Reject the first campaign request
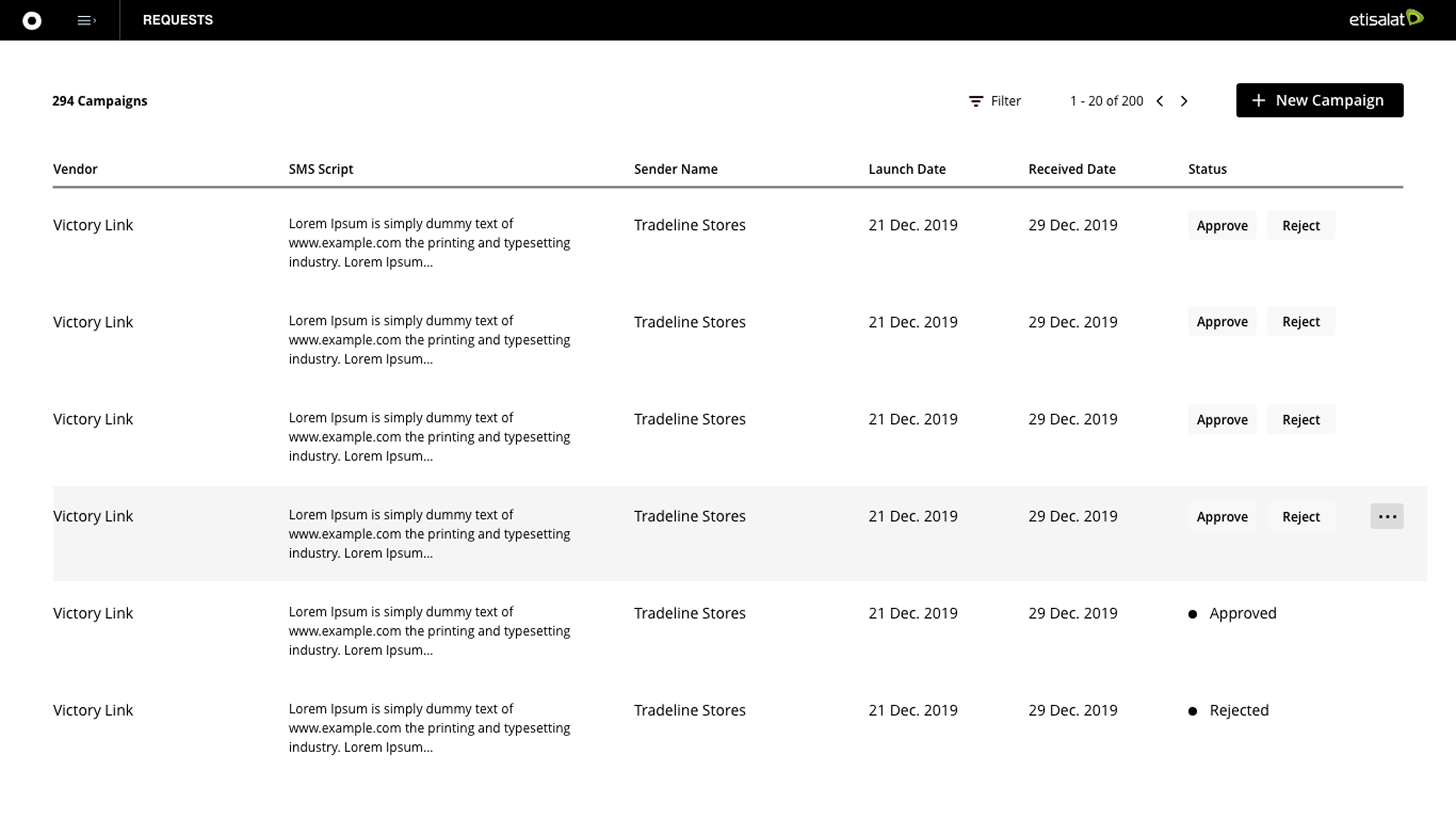The height and width of the screenshot is (819, 1456). point(1301,225)
